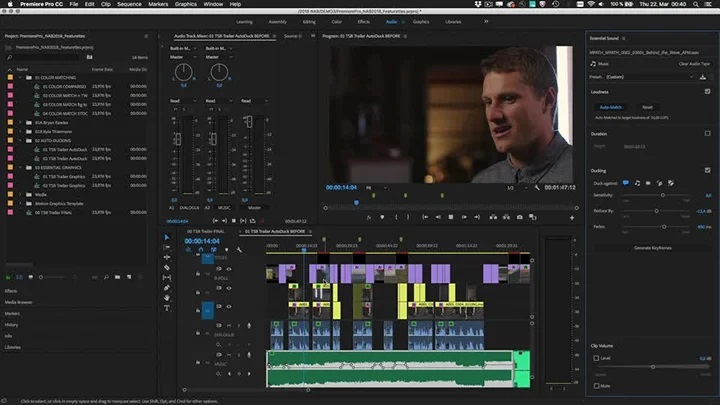This screenshot has width=720, height=405.
Task: Choose the Selection arrow tool
Action: tap(167, 237)
